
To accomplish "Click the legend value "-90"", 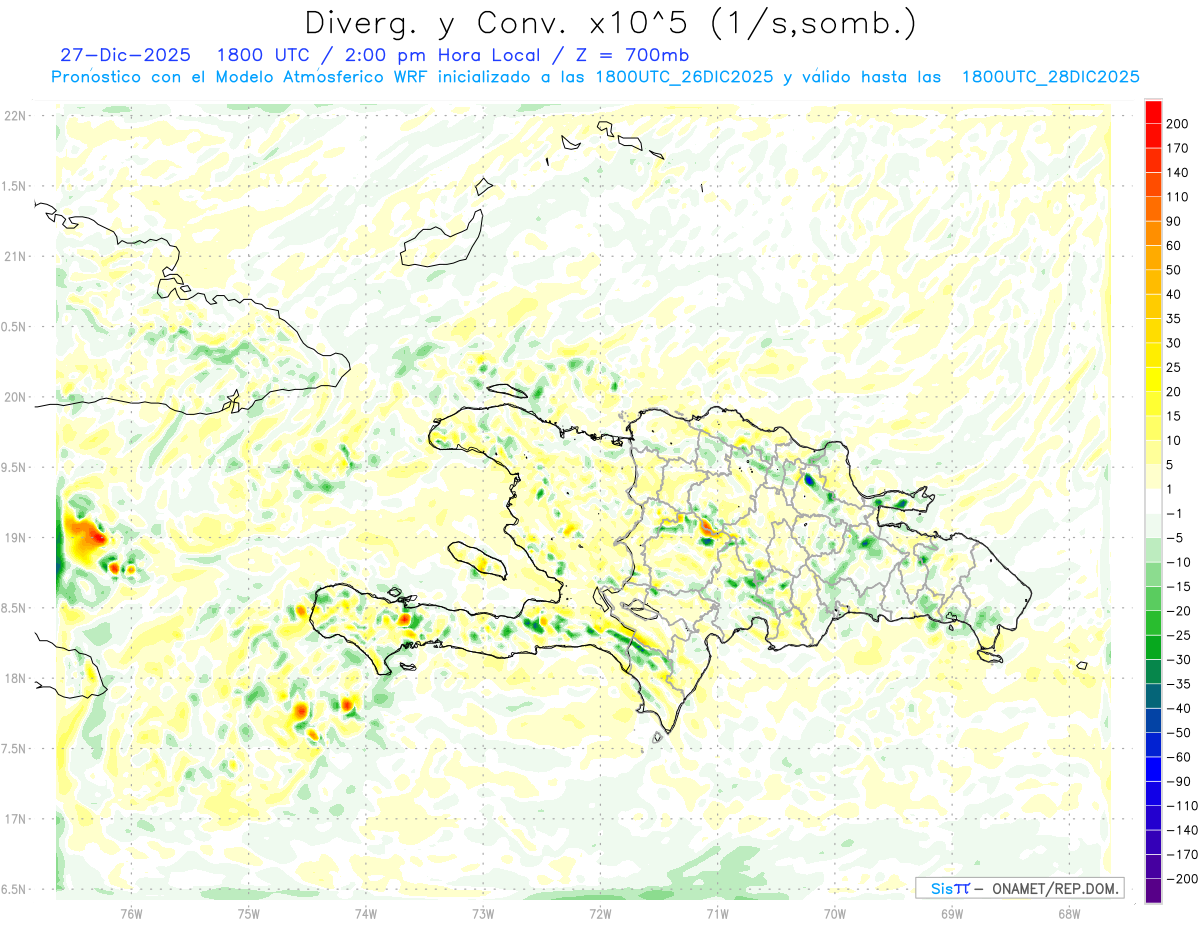I will click(x=1176, y=781).
